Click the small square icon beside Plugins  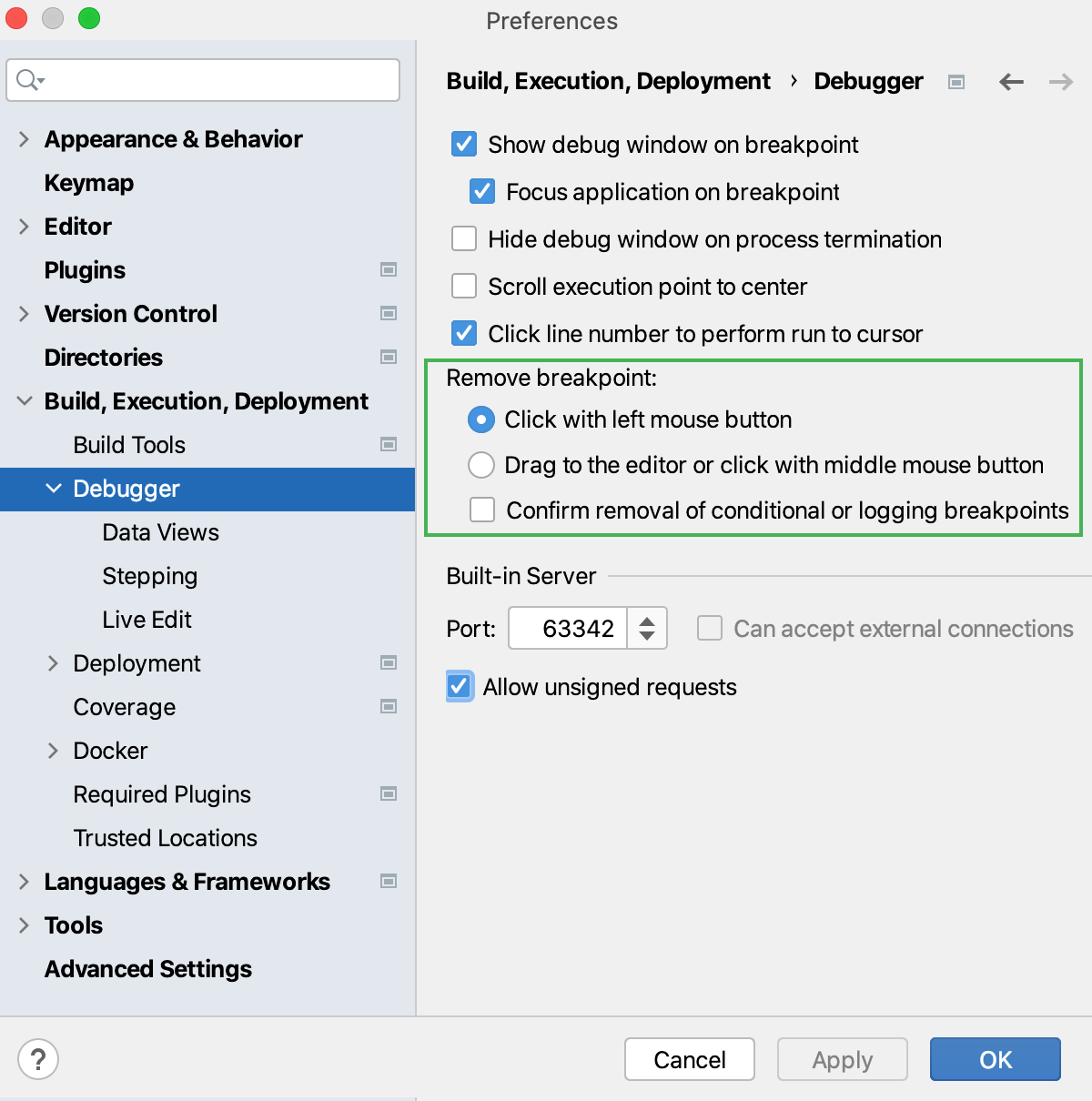click(x=389, y=269)
